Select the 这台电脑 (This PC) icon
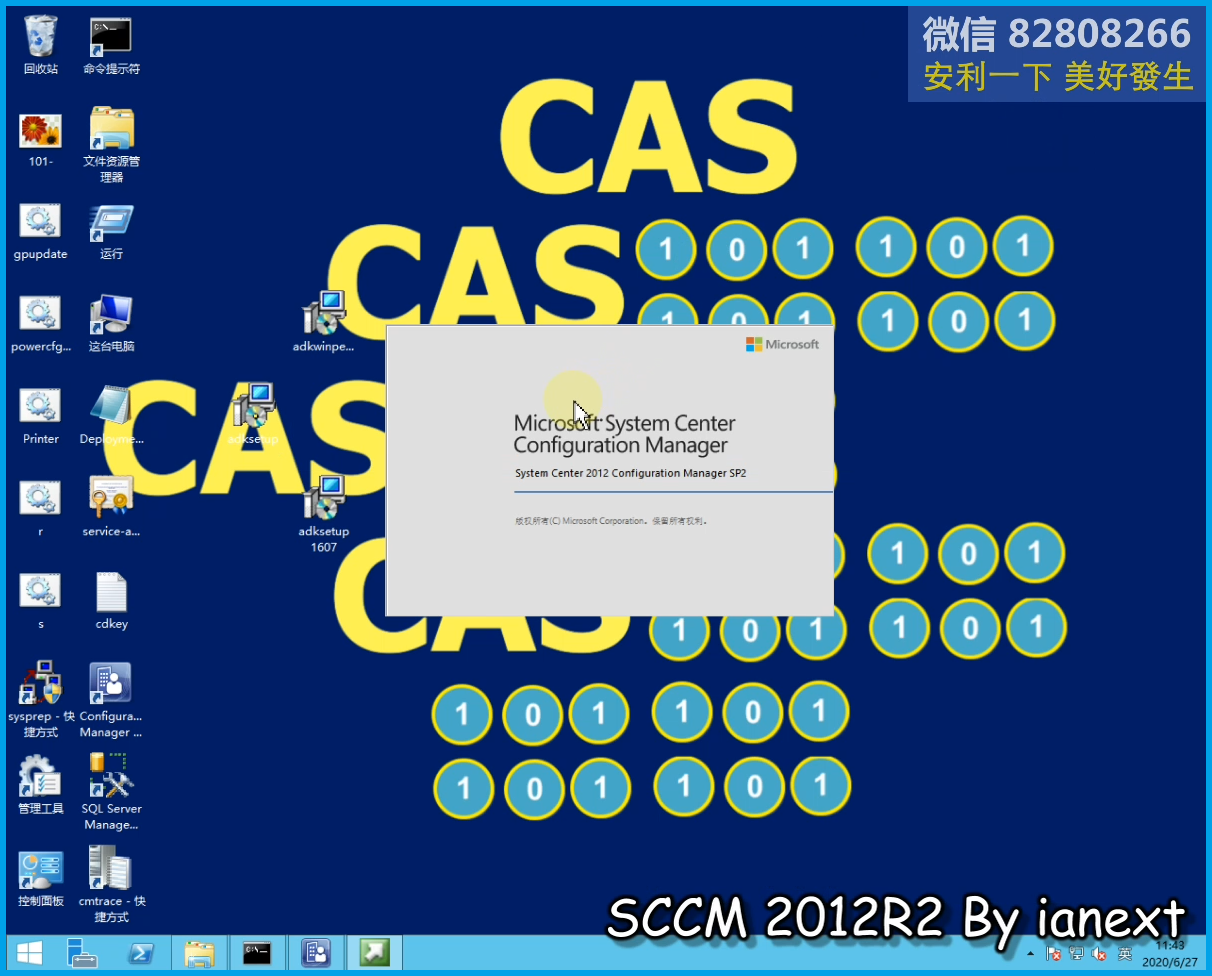This screenshot has width=1212, height=976. 111,324
